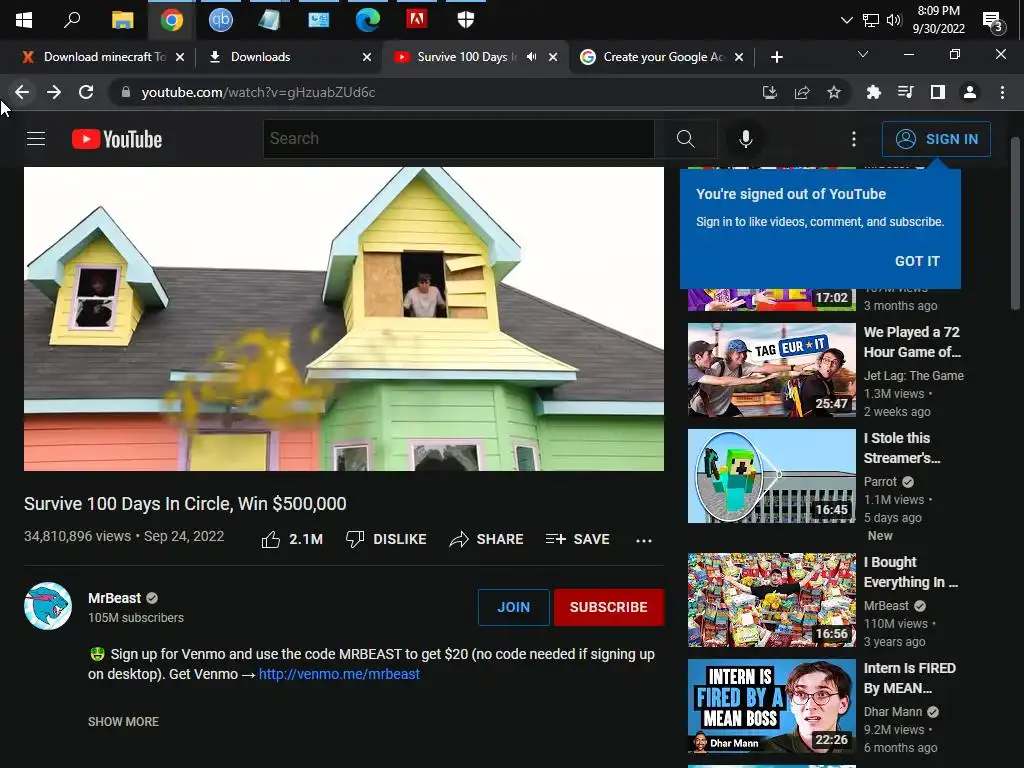
Task: Close the Downloads tab
Action: click(x=367, y=57)
